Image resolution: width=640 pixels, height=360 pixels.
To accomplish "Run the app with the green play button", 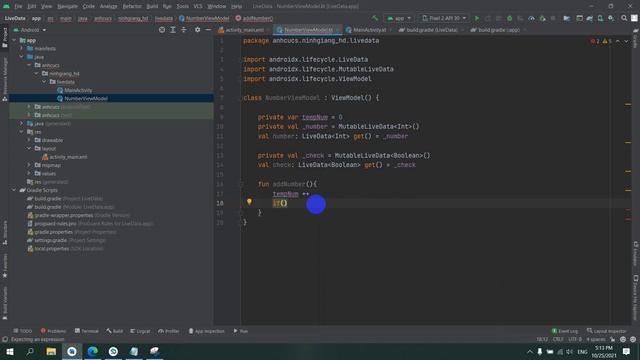I will coord(476,18).
